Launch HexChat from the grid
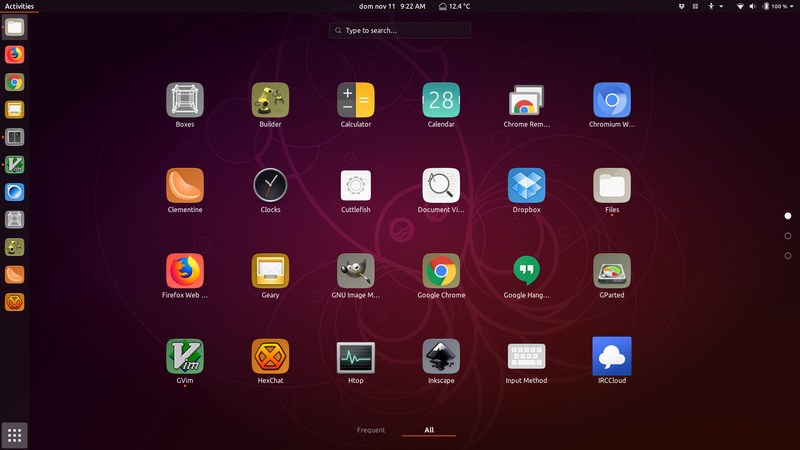The image size is (800, 450). click(270, 356)
